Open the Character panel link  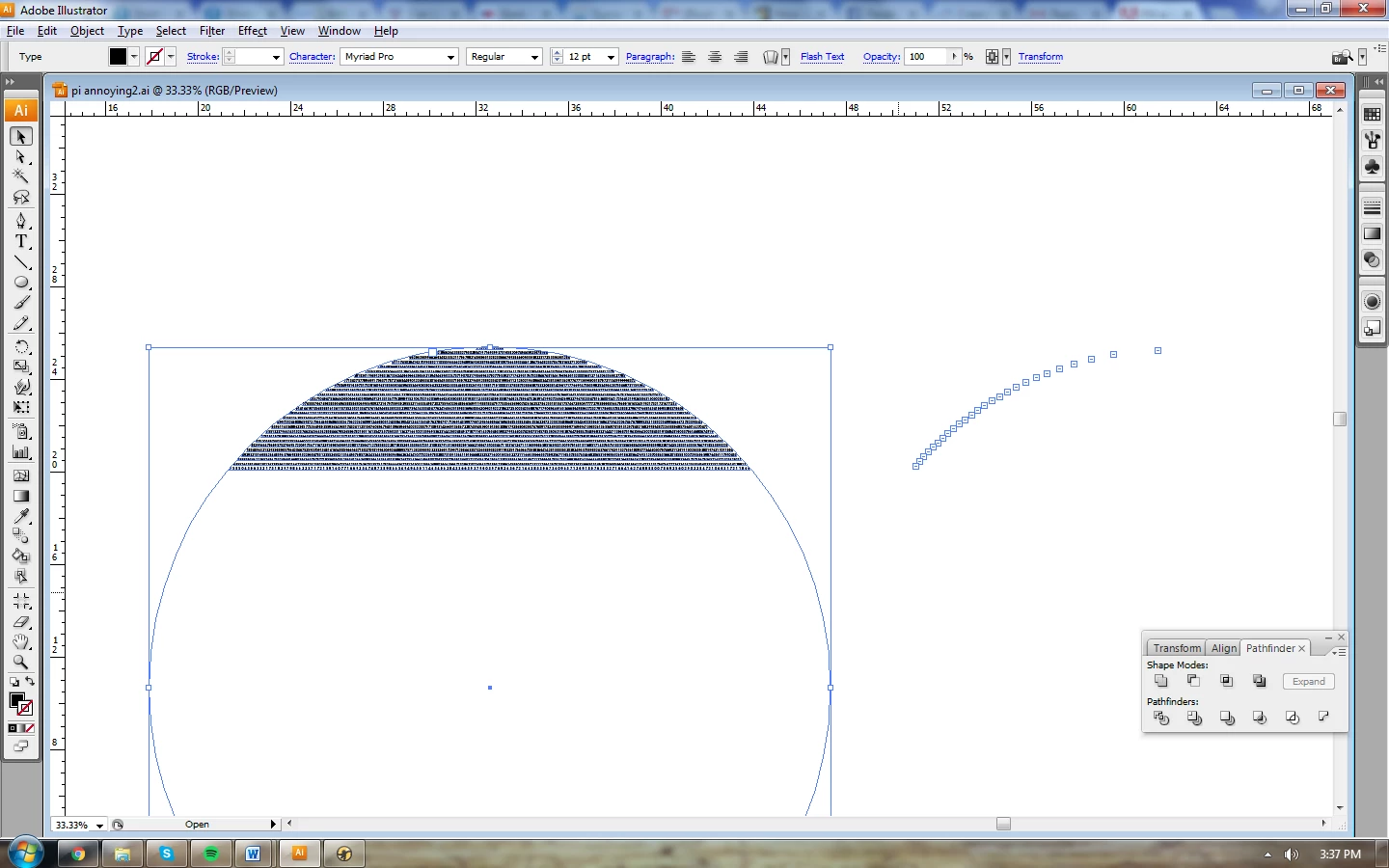(313, 57)
